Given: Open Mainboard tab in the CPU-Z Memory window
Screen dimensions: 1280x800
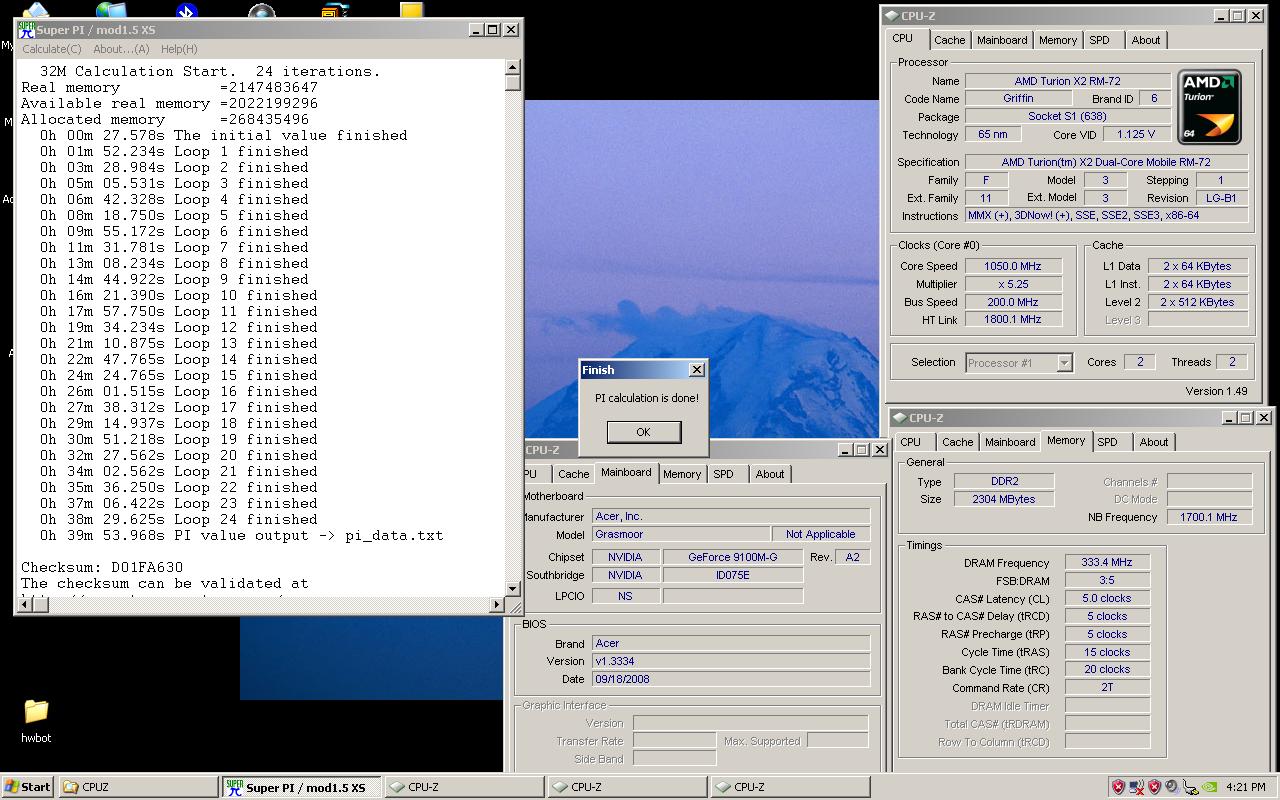Looking at the screenshot, I should 1010,442.
